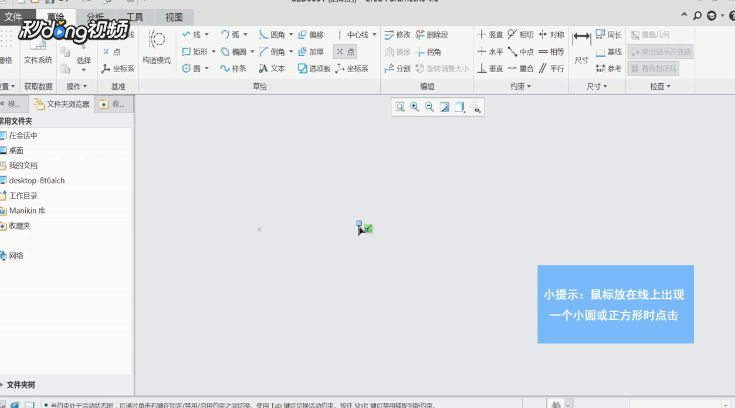Expand the Constraint (约束) group dropdown
This screenshot has height=408, width=735.
click(520, 86)
